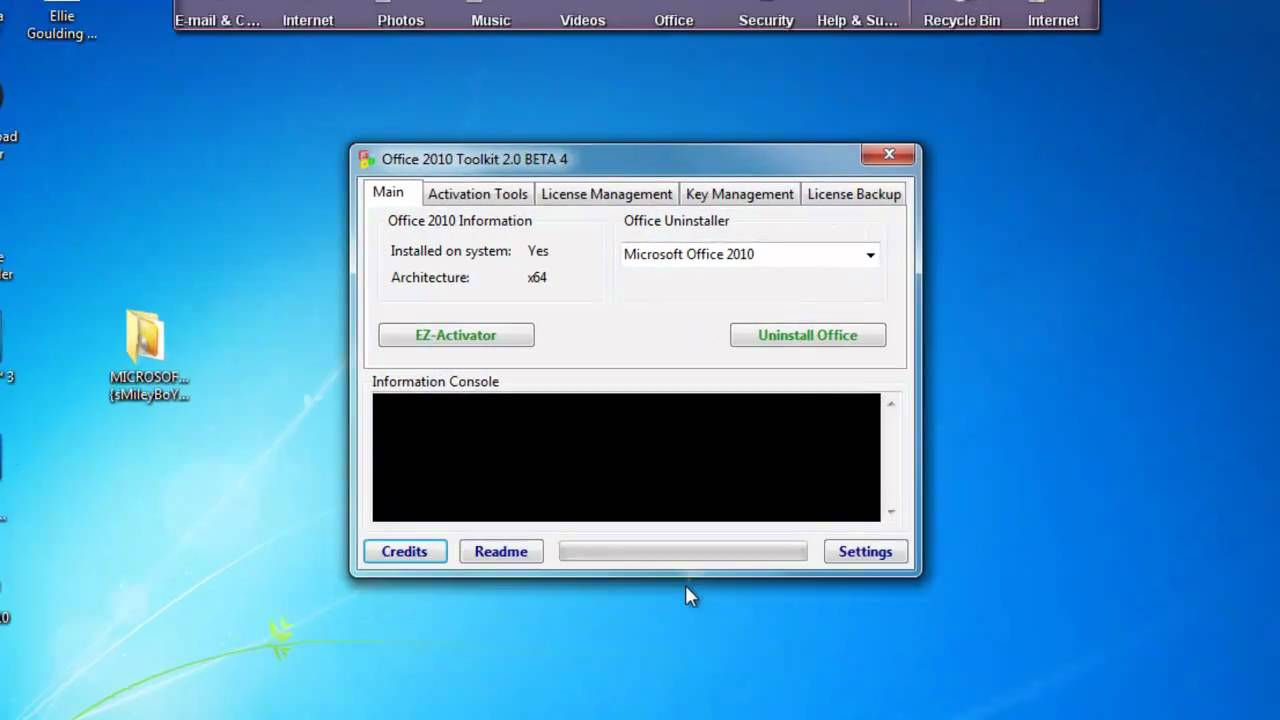Open the Office item in top bar
Viewport: 1280px width, 720px height.
(x=674, y=20)
